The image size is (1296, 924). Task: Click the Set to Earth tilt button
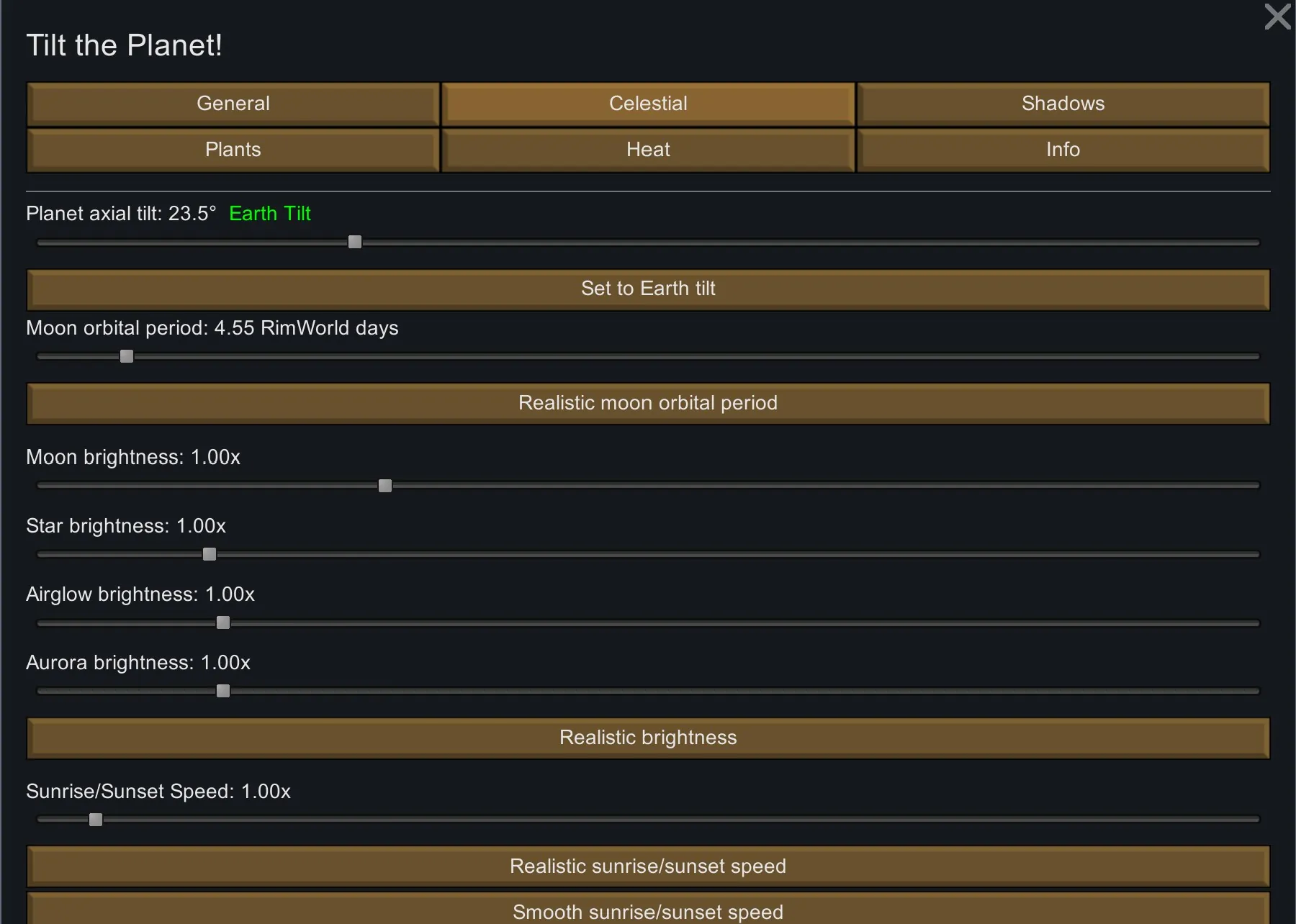pos(648,289)
